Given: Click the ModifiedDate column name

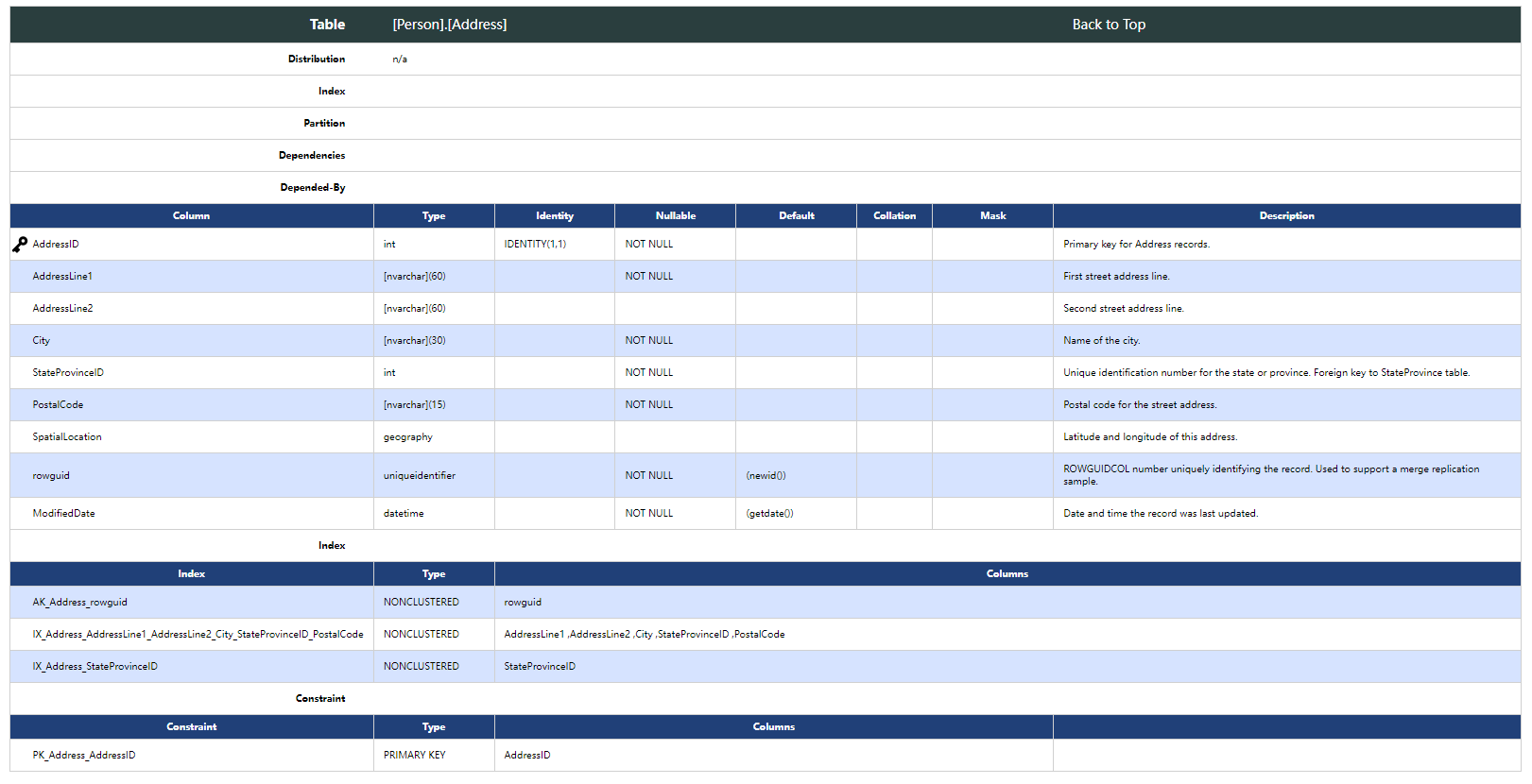Looking at the screenshot, I should 63,514.
